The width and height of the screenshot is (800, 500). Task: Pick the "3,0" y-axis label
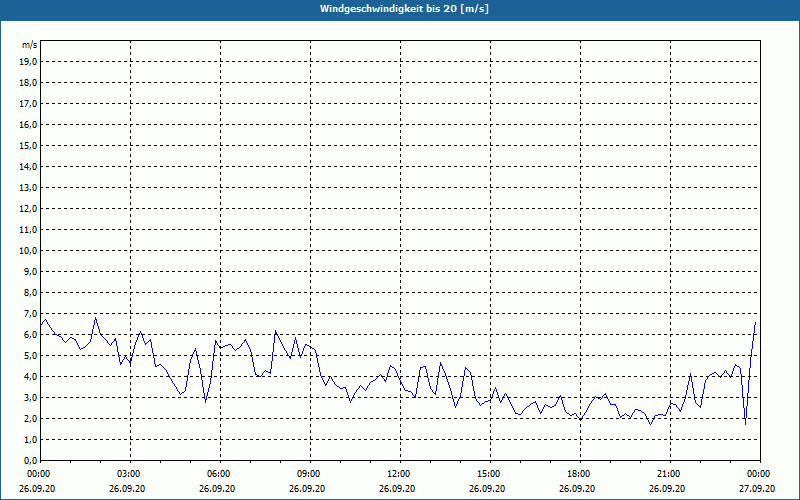[x=30, y=397]
